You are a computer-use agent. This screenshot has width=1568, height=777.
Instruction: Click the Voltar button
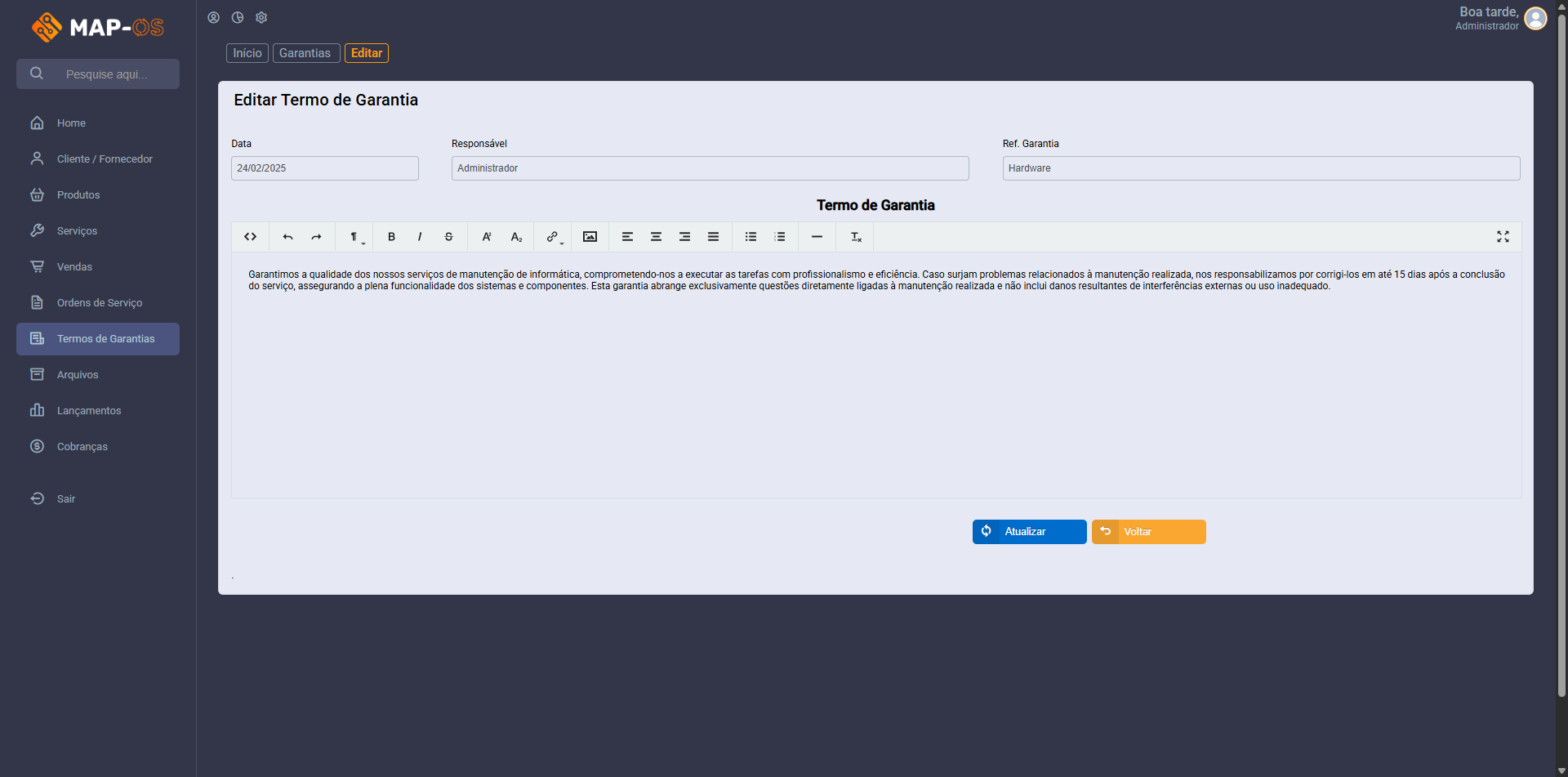click(1148, 532)
